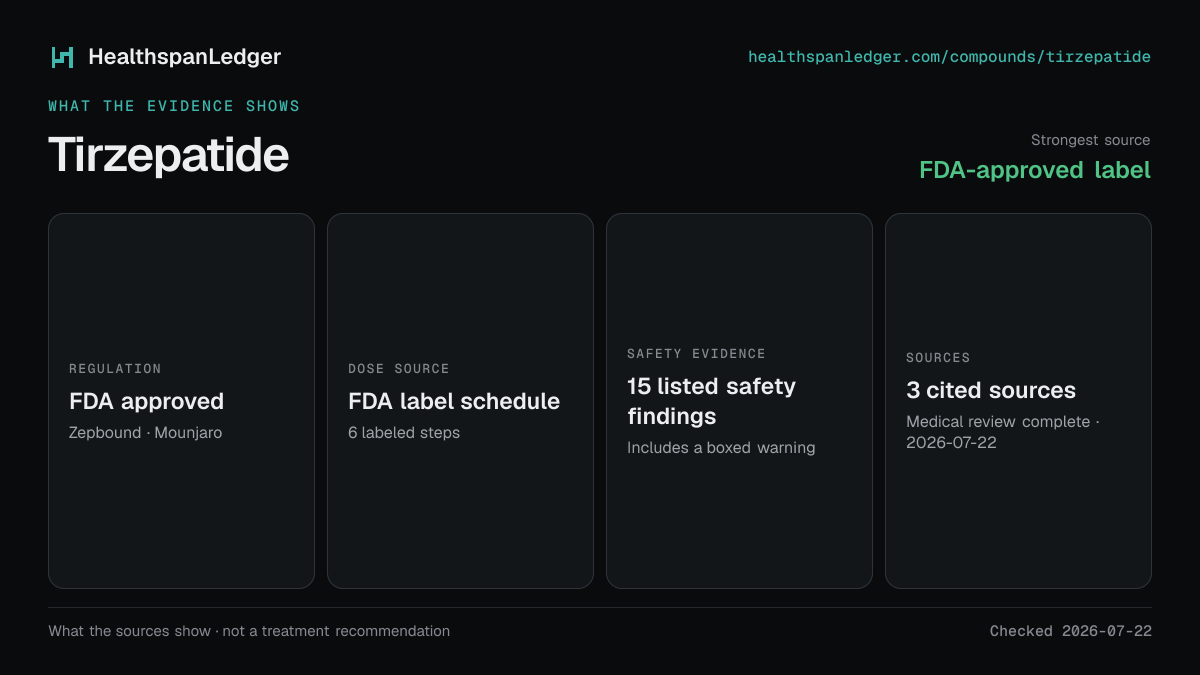Click the HealthspanLedger logo icon
The width and height of the screenshot is (1200, 675).
point(62,57)
